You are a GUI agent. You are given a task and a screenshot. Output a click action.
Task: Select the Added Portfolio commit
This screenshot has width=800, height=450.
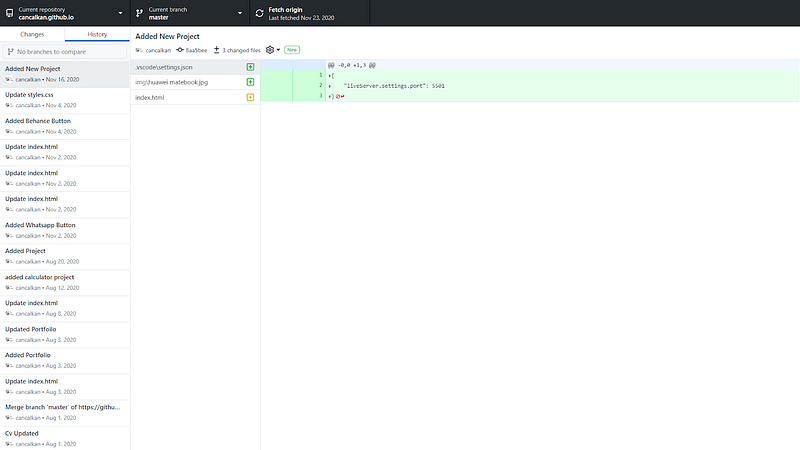coord(65,360)
